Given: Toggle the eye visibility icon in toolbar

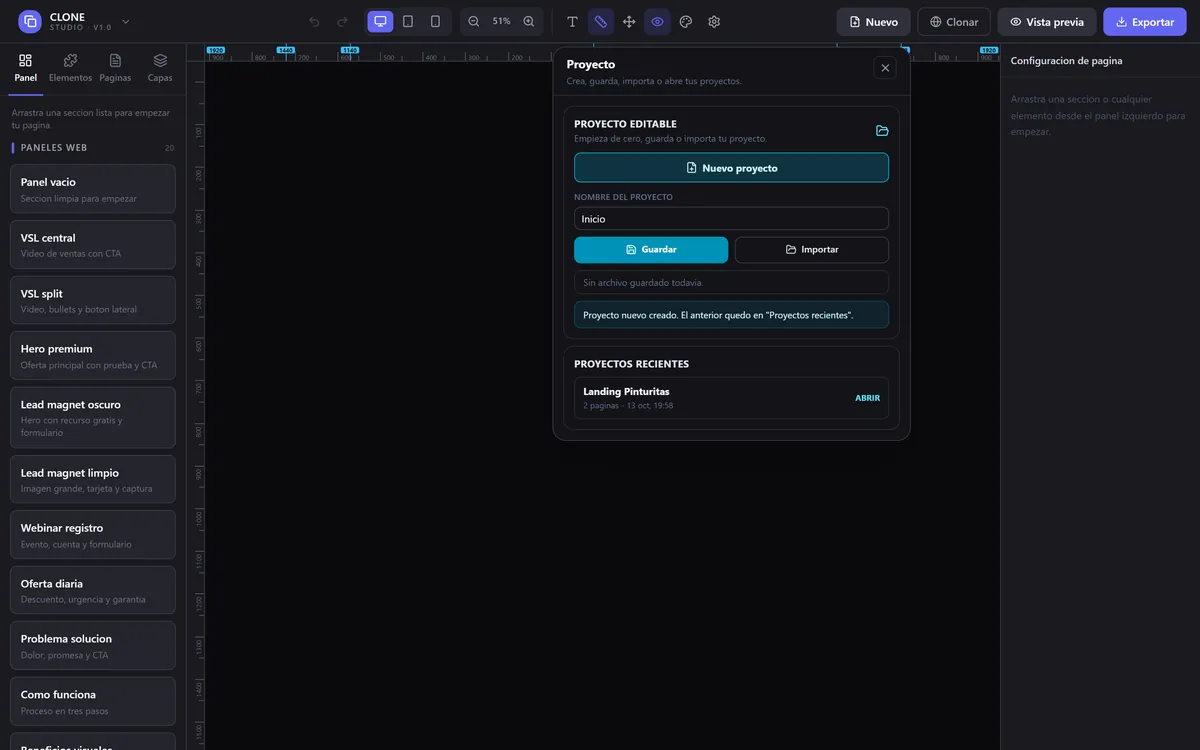Looking at the screenshot, I should tap(657, 21).
